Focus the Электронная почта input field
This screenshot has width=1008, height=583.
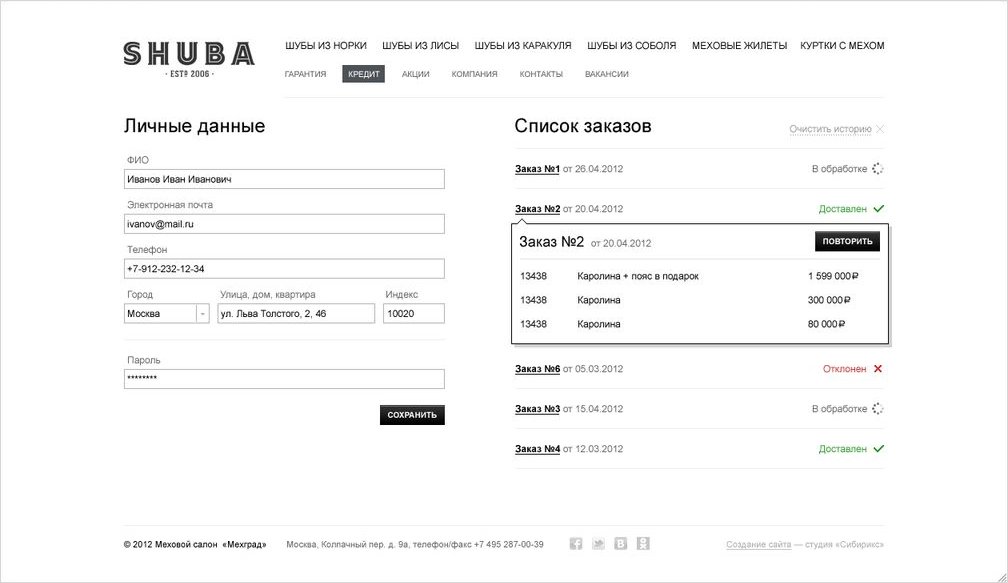click(284, 224)
